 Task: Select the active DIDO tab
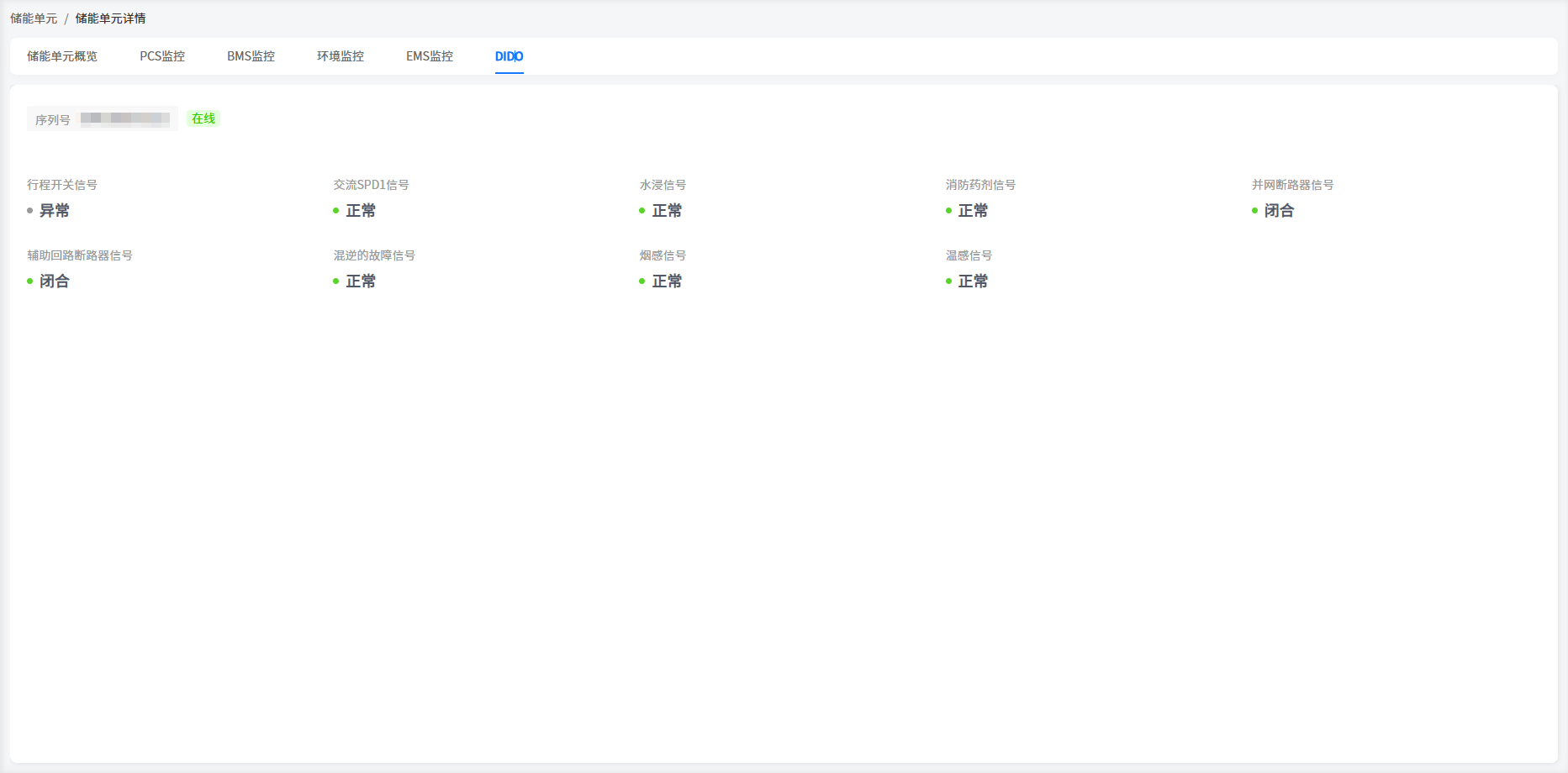pos(509,56)
